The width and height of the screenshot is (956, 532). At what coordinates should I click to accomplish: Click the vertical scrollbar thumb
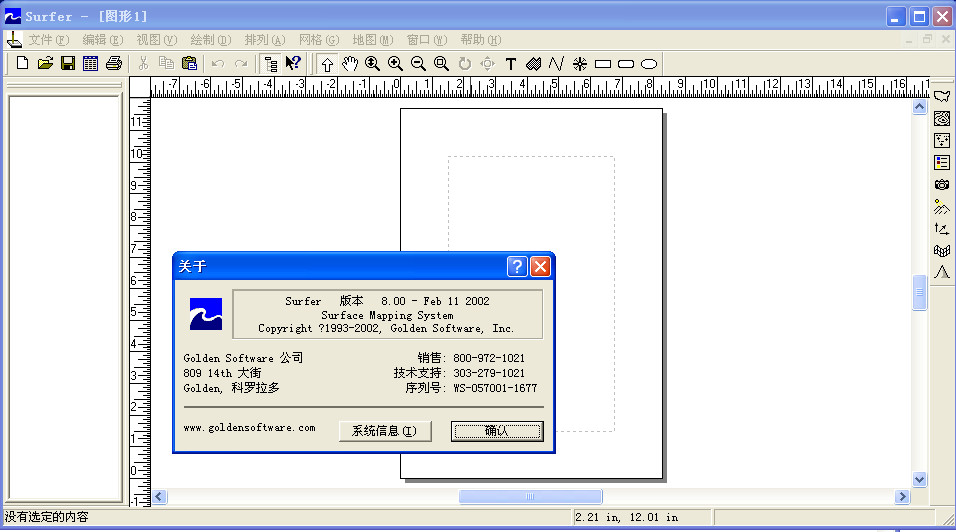(919, 293)
